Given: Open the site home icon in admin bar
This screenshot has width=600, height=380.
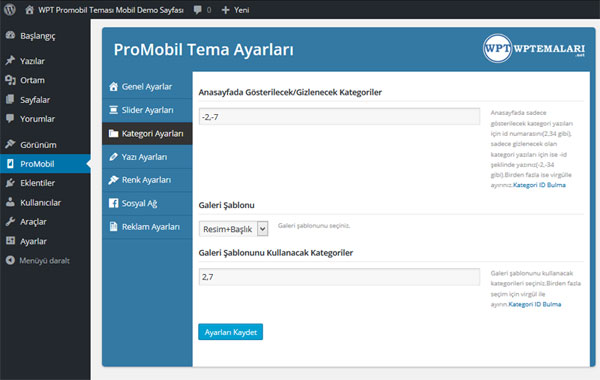Looking at the screenshot, I should [29, 10].
